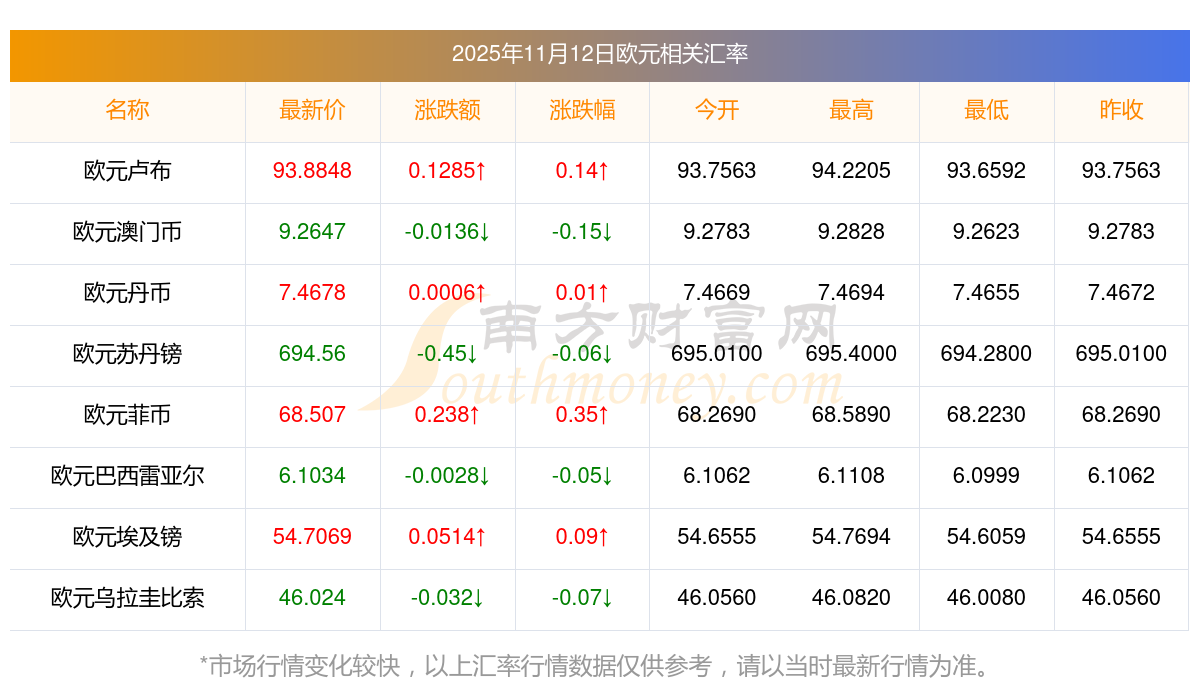Click the 欧元巴西雷亚尔 row name

point(127,476)
